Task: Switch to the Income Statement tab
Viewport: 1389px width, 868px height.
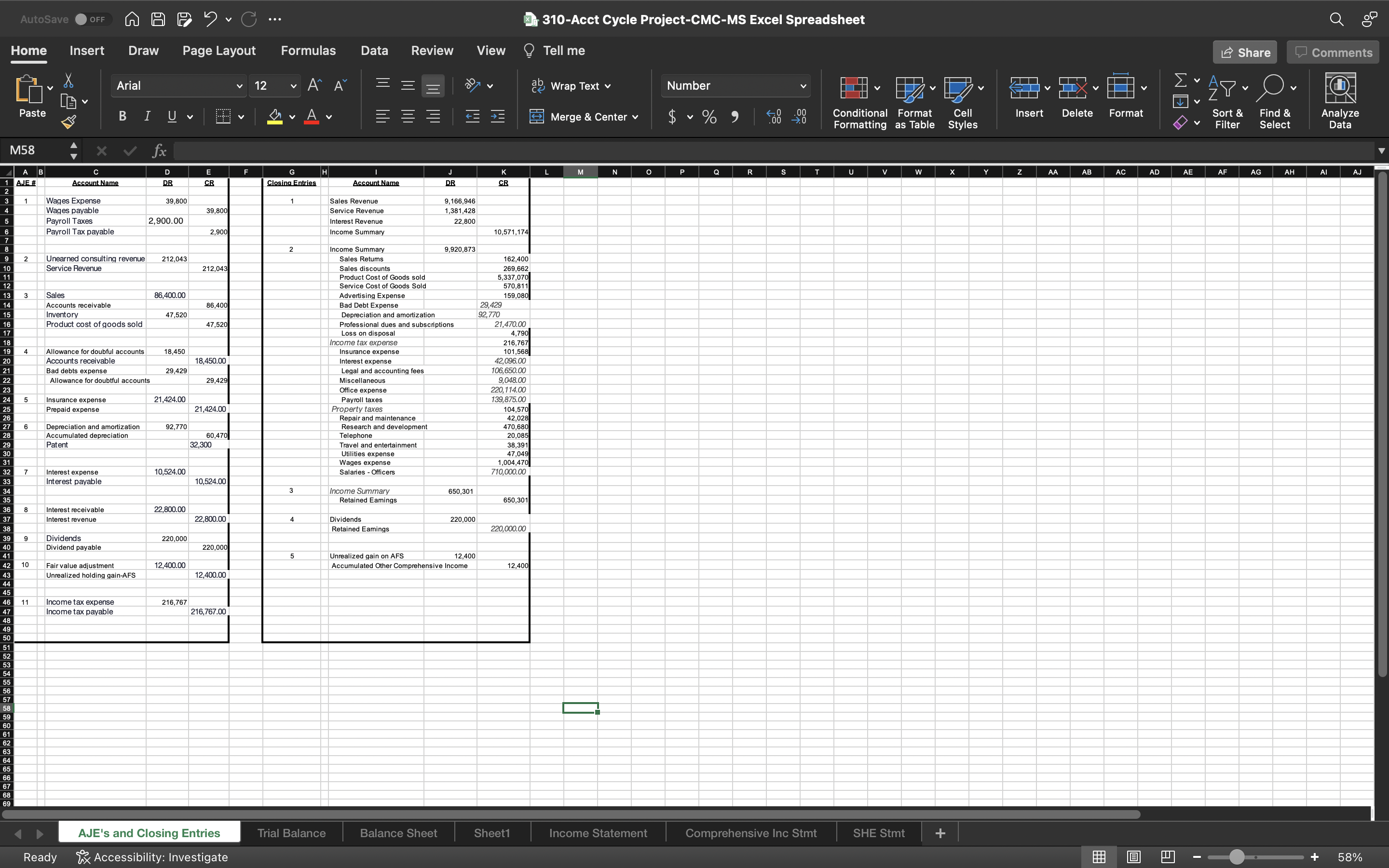Action: tap(597, 832)
